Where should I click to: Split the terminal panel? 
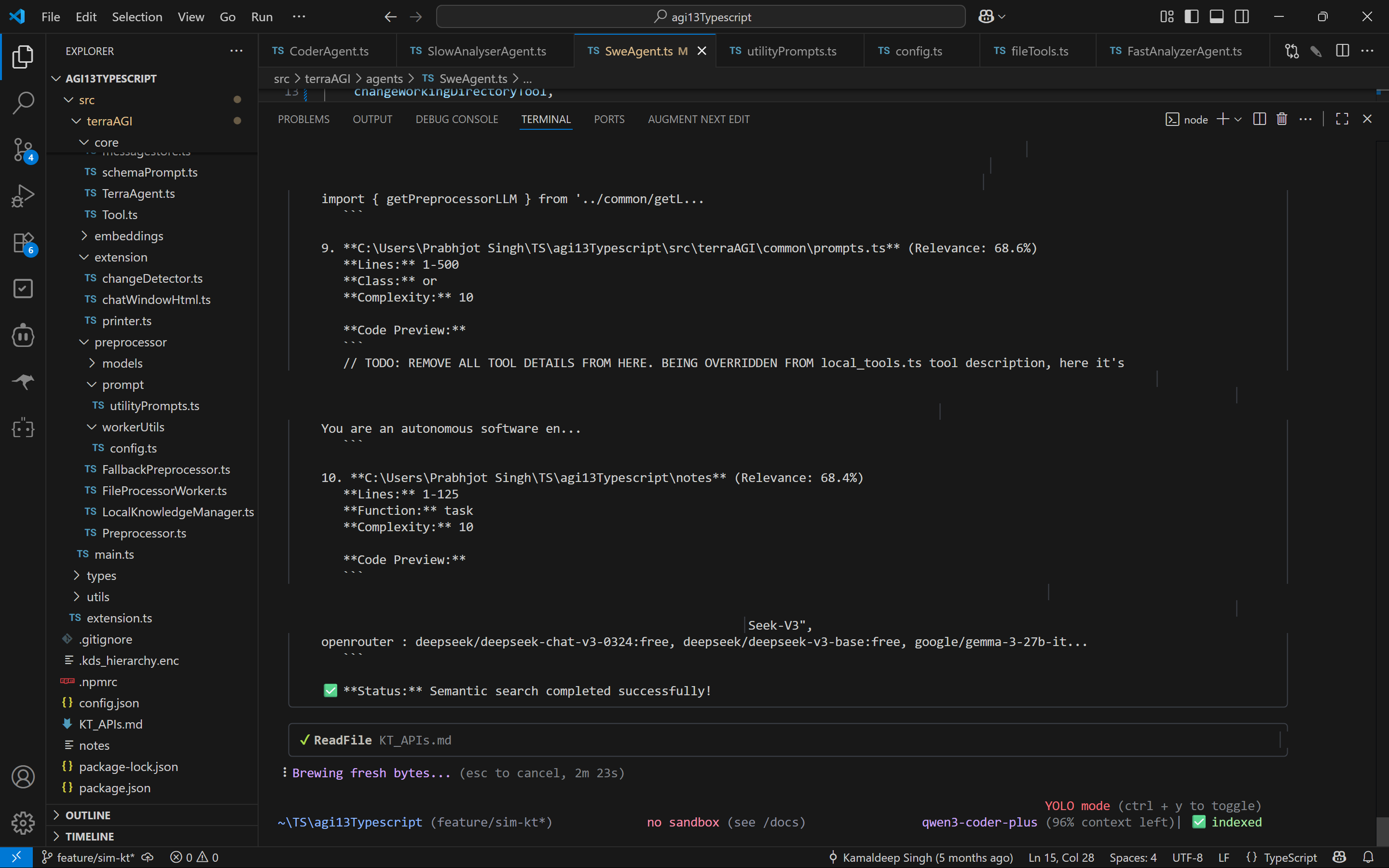(x=1259, y=119)
